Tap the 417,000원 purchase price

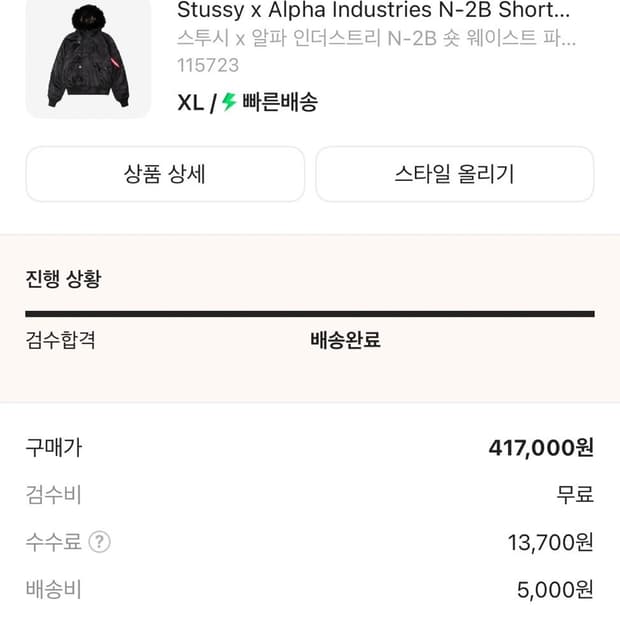pos(541,448)
